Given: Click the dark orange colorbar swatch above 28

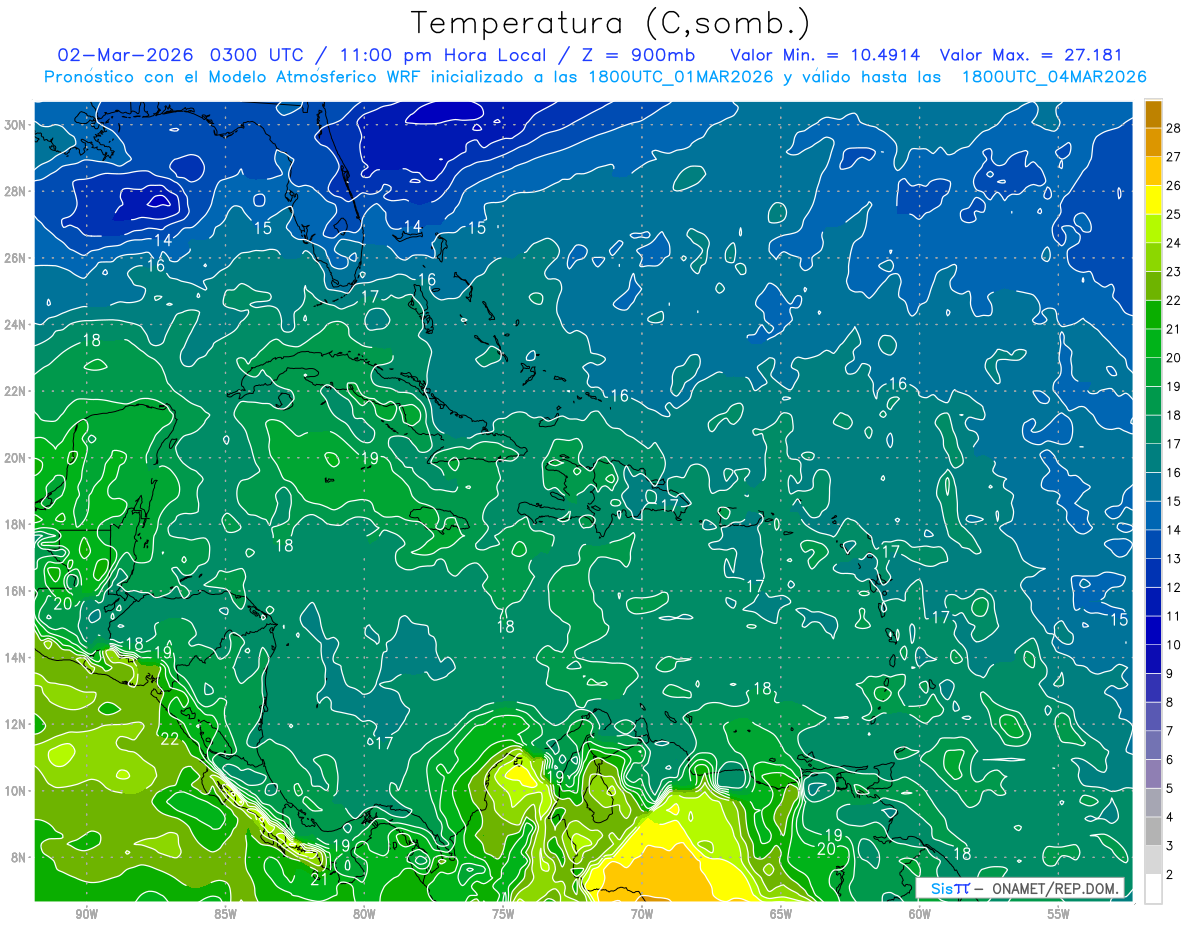Looking at the screenshot, I should click(1153, 114).
